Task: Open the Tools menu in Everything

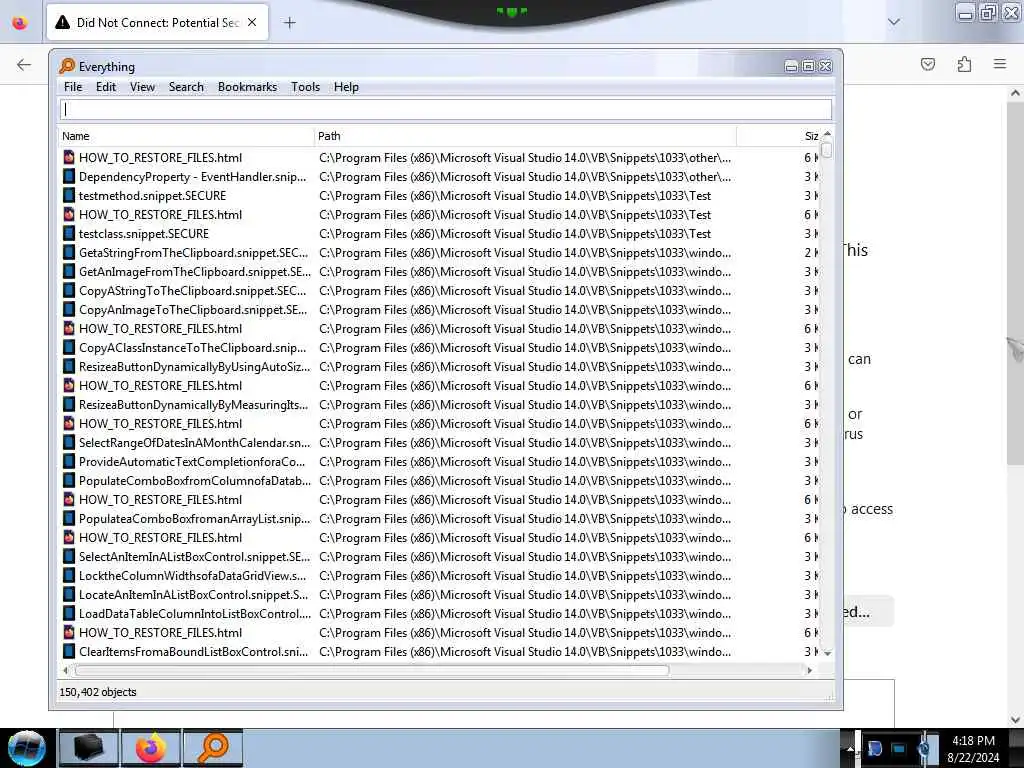Action: coord(305,87)
